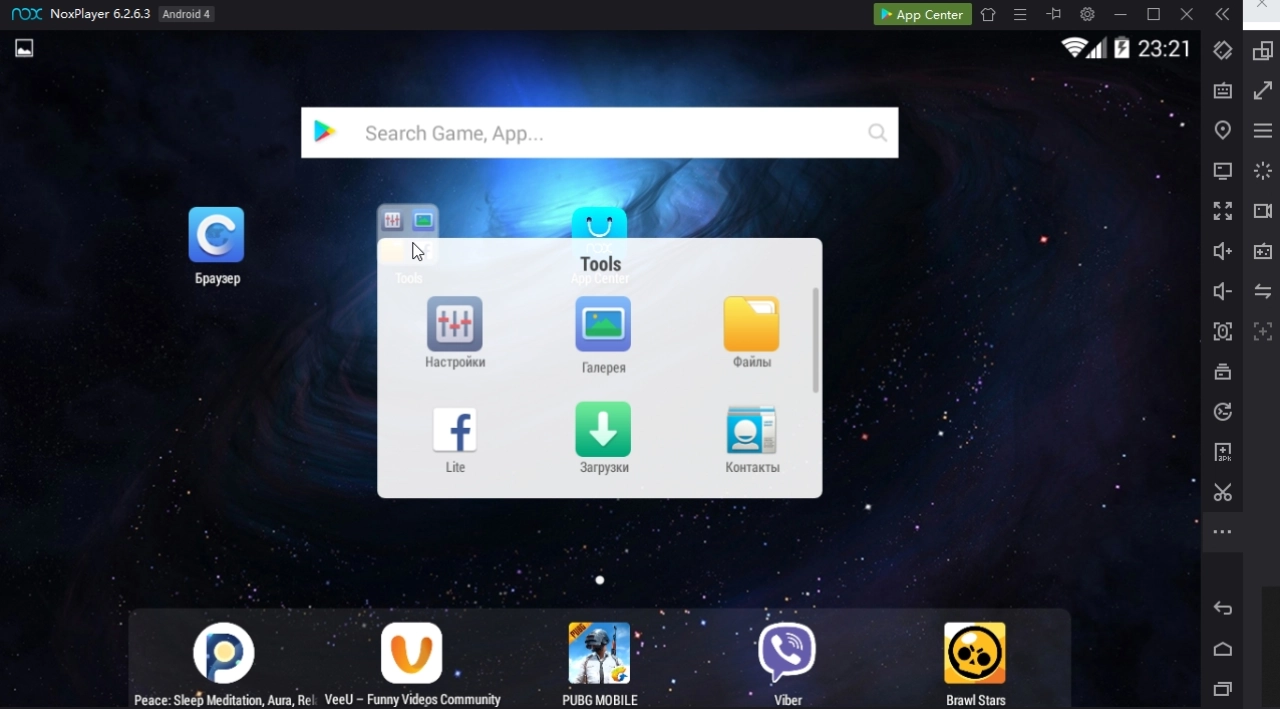1280x709 pixels.
Task: Go to Android home screen button
Action: (x=1222, y=649)
